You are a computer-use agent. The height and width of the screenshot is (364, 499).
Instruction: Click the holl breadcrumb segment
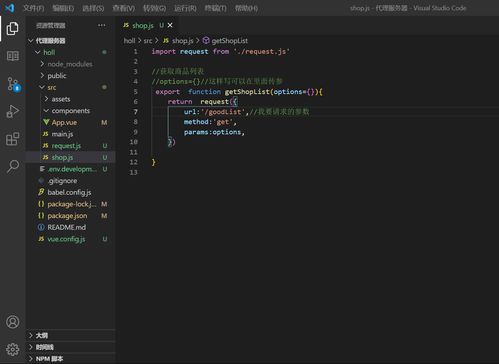[129, 41]
